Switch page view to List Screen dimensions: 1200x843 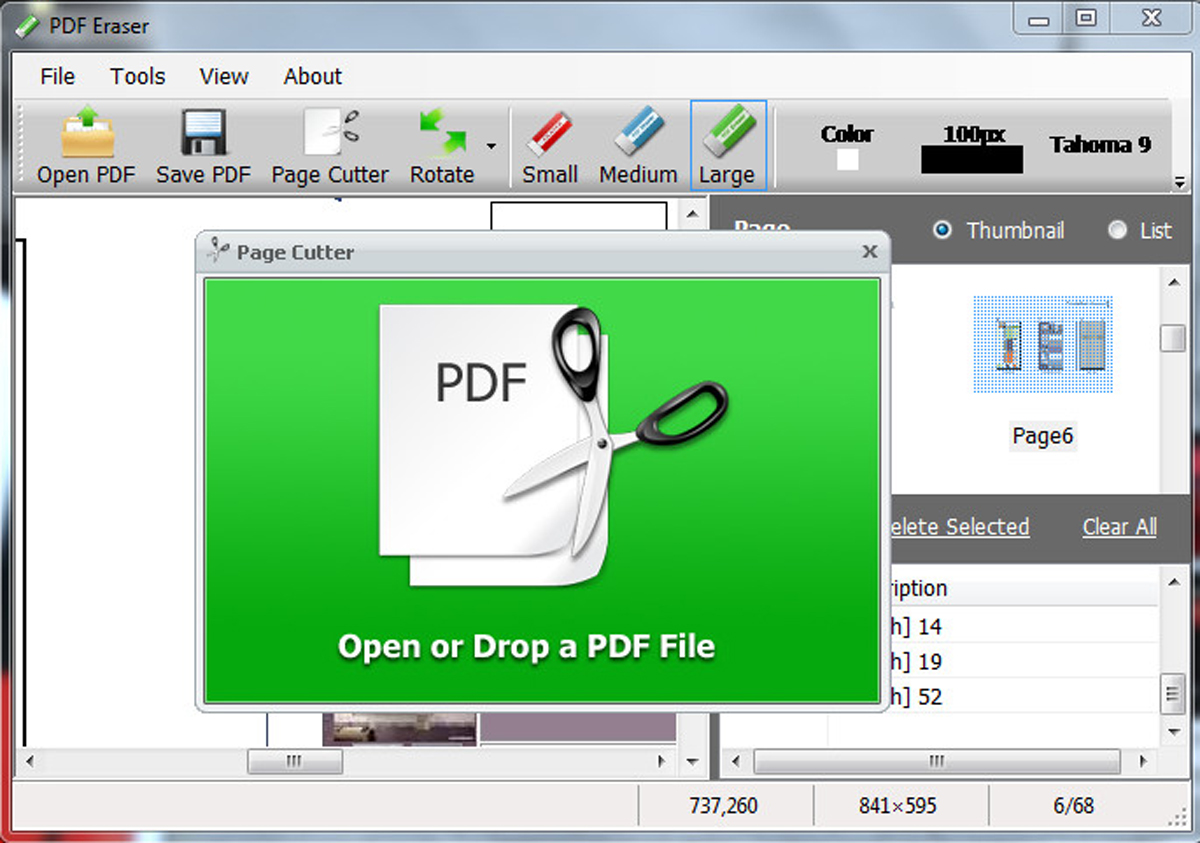pyautogui.click(x=1117, y=230)
